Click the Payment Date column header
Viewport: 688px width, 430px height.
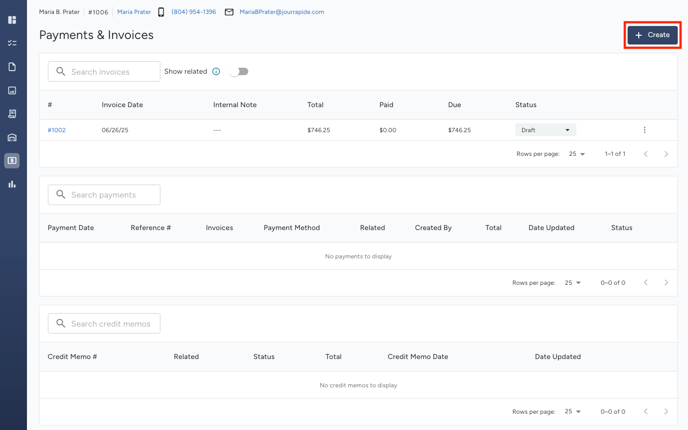(71, 228)
